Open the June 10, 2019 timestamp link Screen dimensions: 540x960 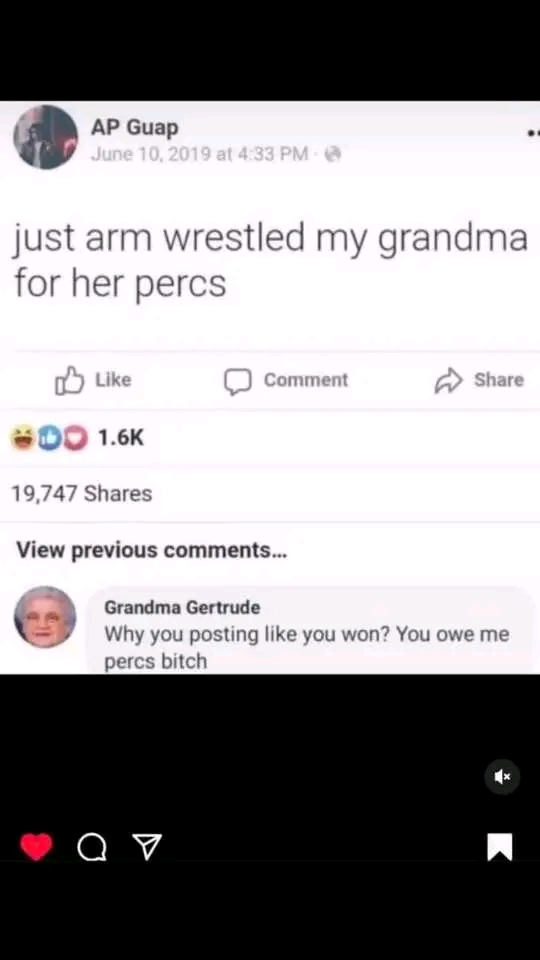tap(200, 154)
